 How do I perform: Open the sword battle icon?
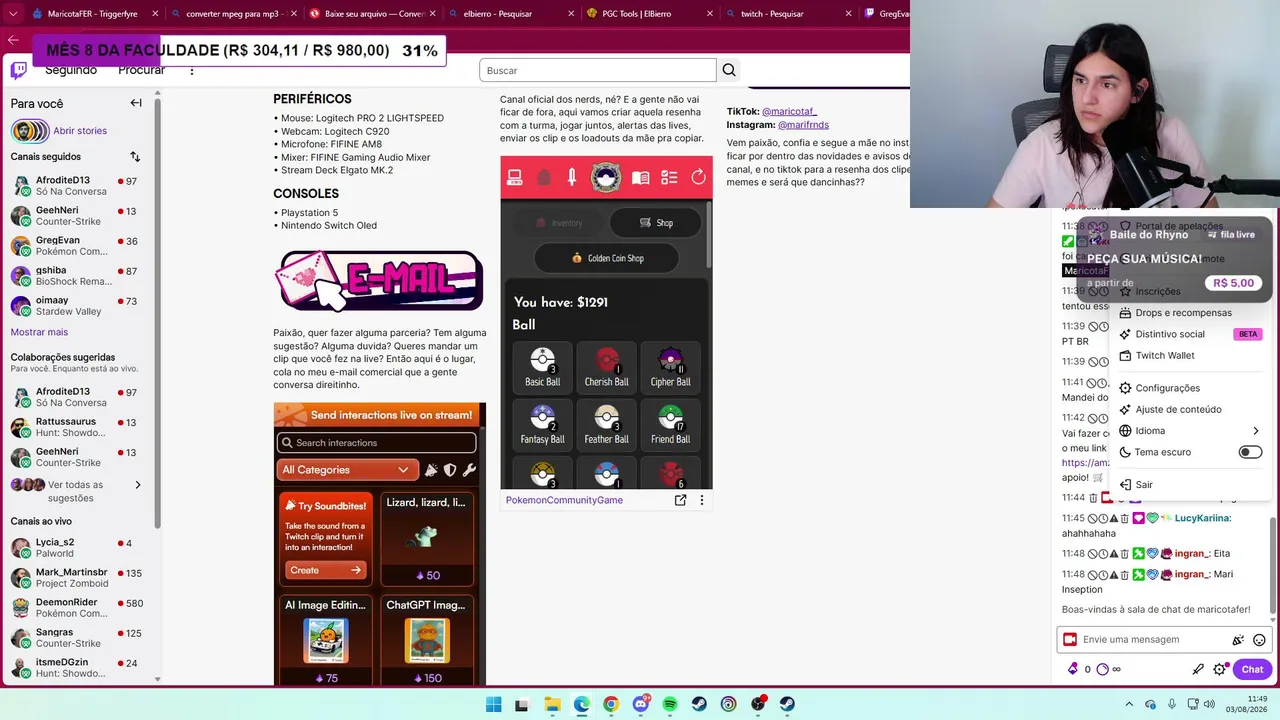572,178
